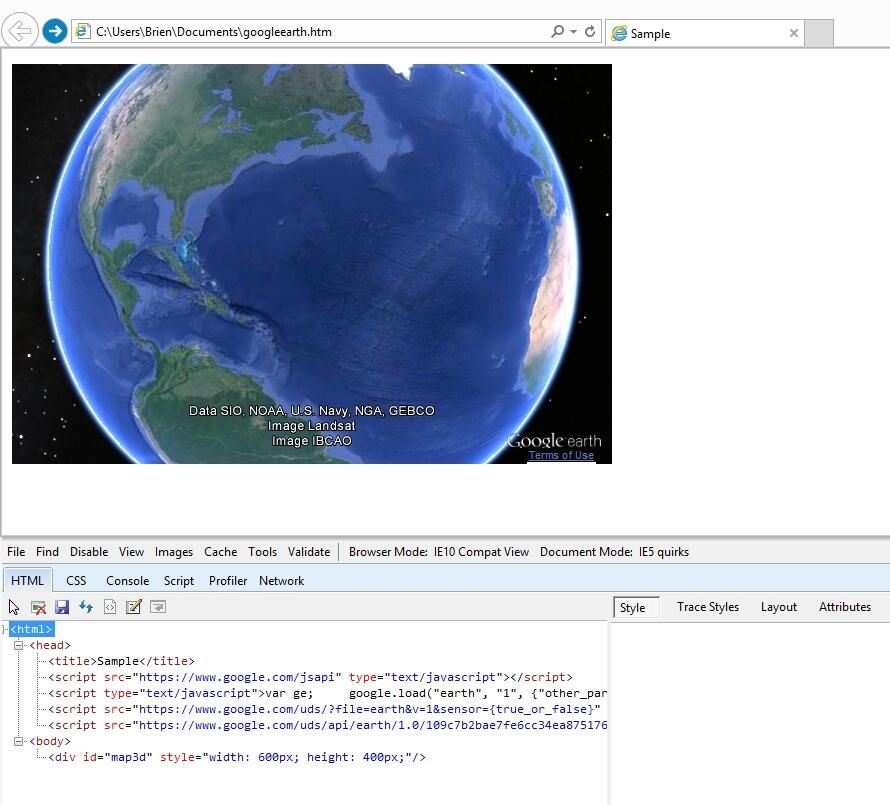Screen dimensions: 890x805
Task: Switch to the Console tab
Action: click(x=126, y=580)
